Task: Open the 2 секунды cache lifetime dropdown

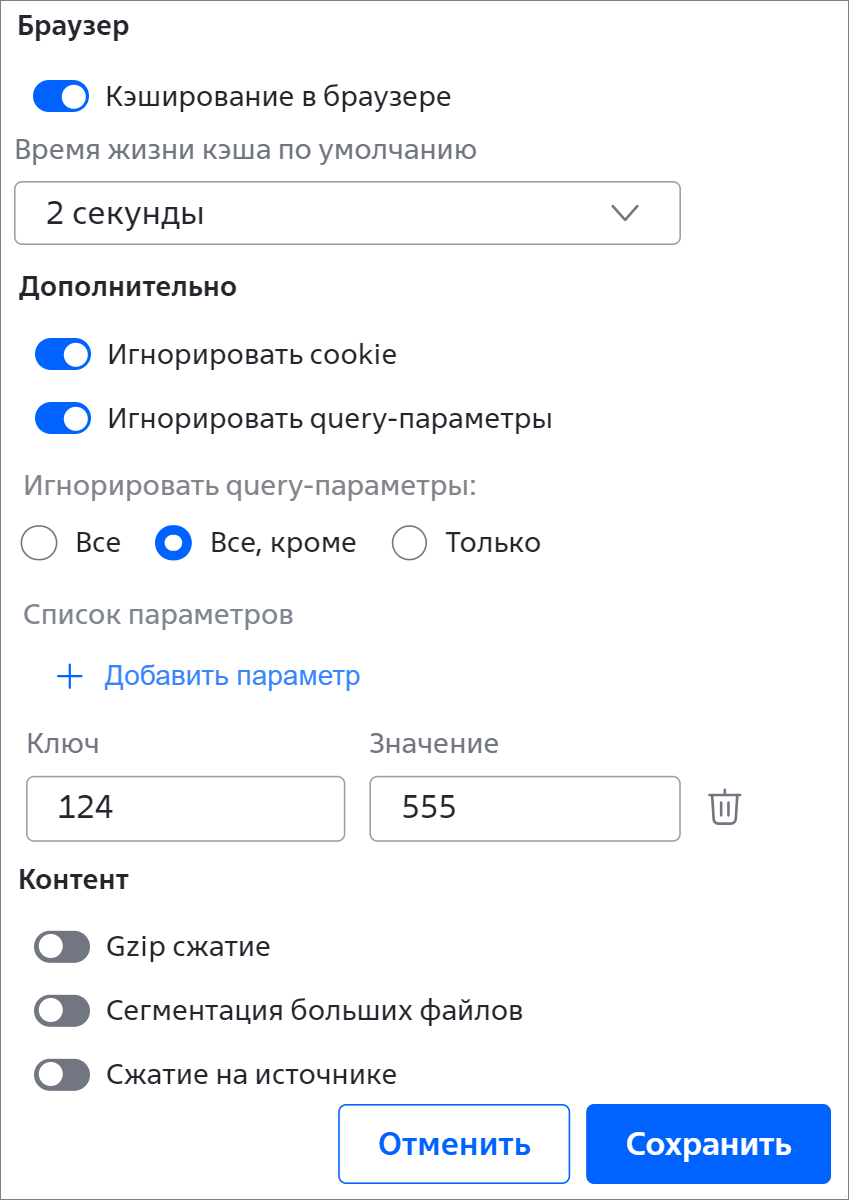Action: pos(347,213)
